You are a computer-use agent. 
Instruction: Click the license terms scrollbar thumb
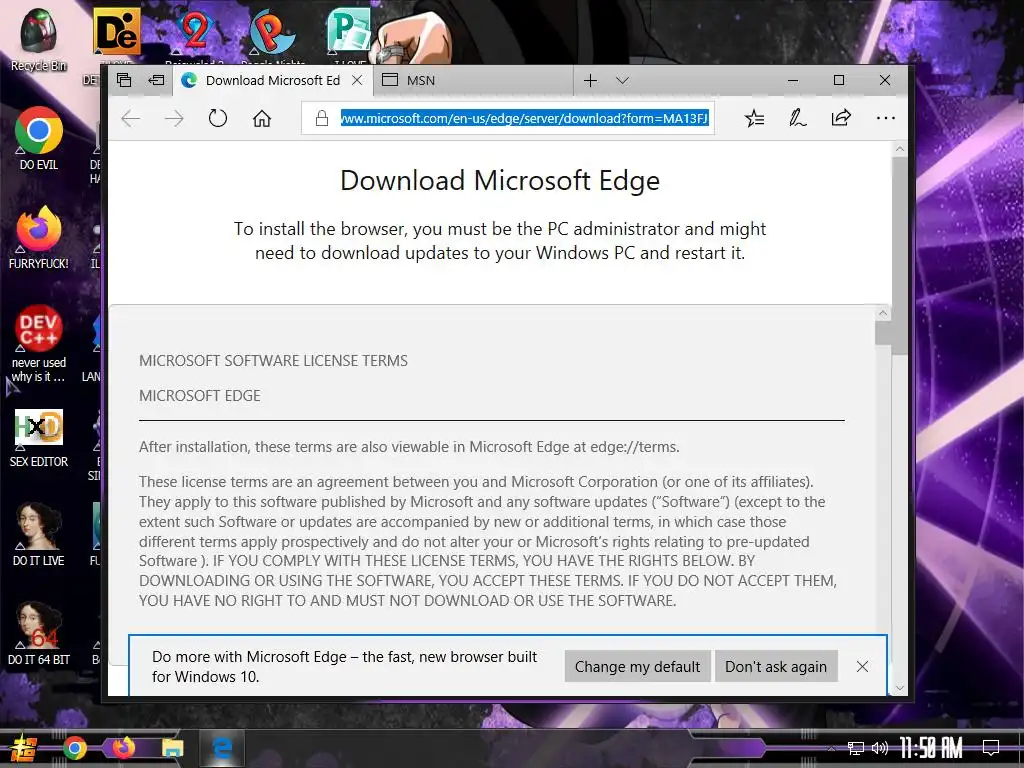pyautogui.click(x=883, y=334)
